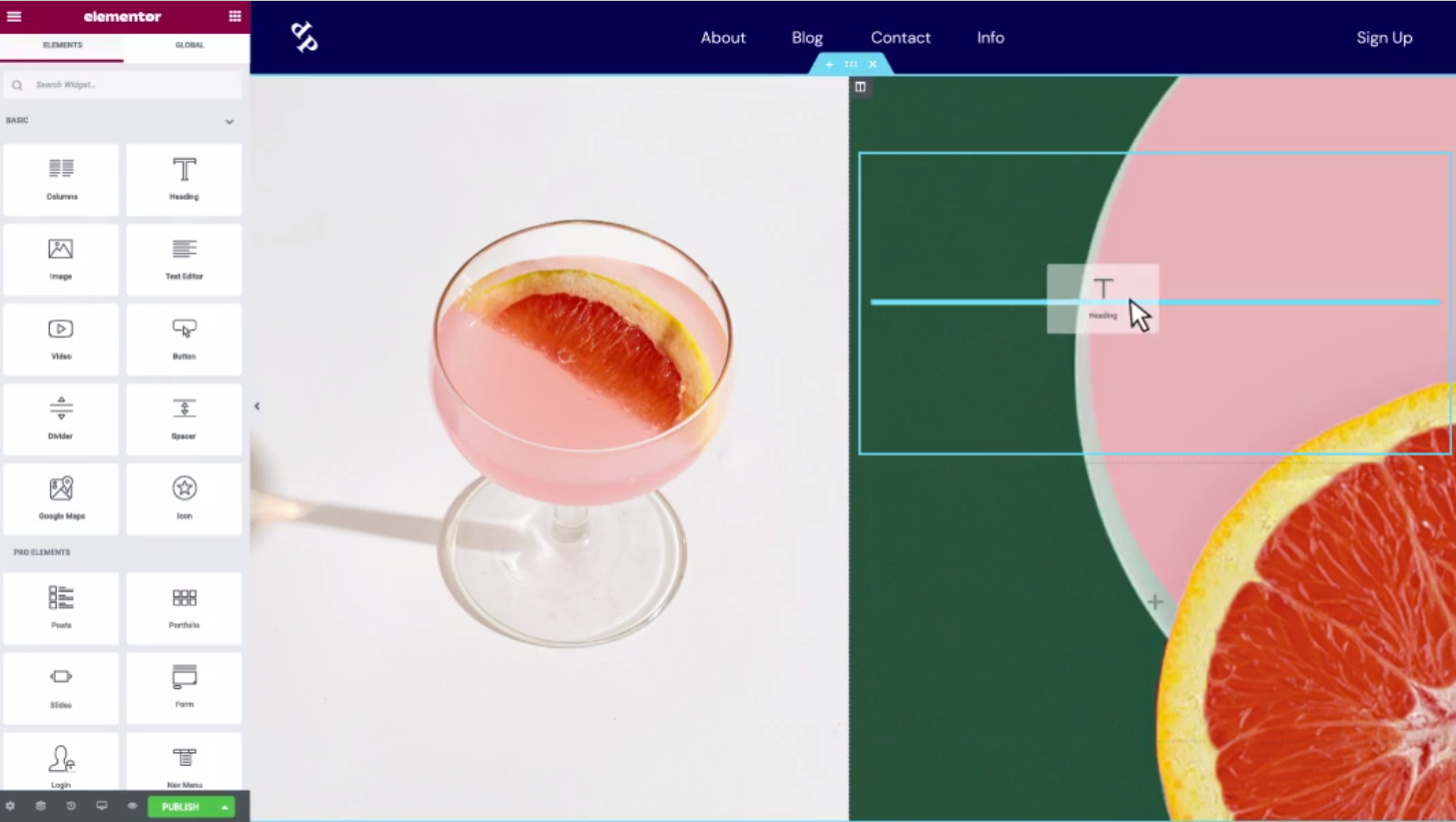Open the widgets grid icon in the header

point(235,16)
